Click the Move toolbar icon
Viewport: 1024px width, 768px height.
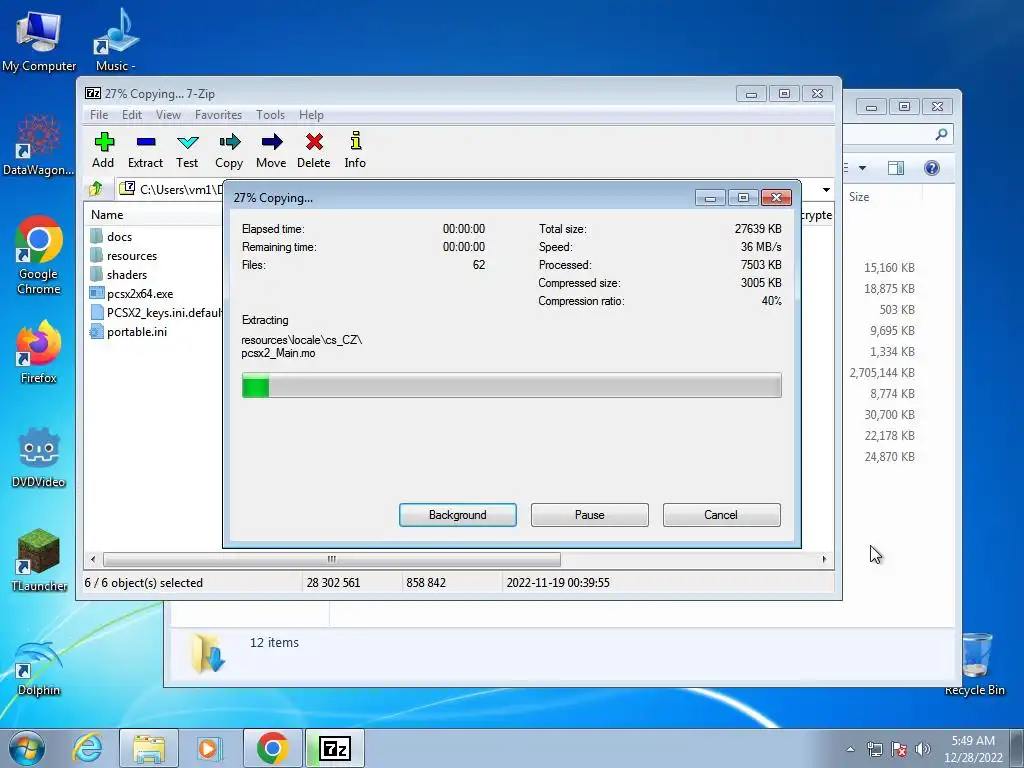[271, 150]
